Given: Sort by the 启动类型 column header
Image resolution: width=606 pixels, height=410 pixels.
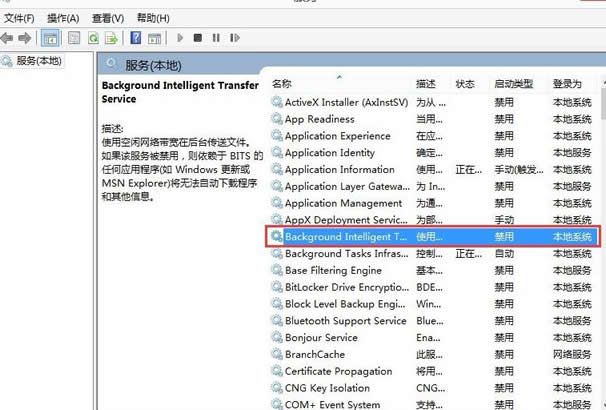Looking at the screenshot, I should (514, 83).
